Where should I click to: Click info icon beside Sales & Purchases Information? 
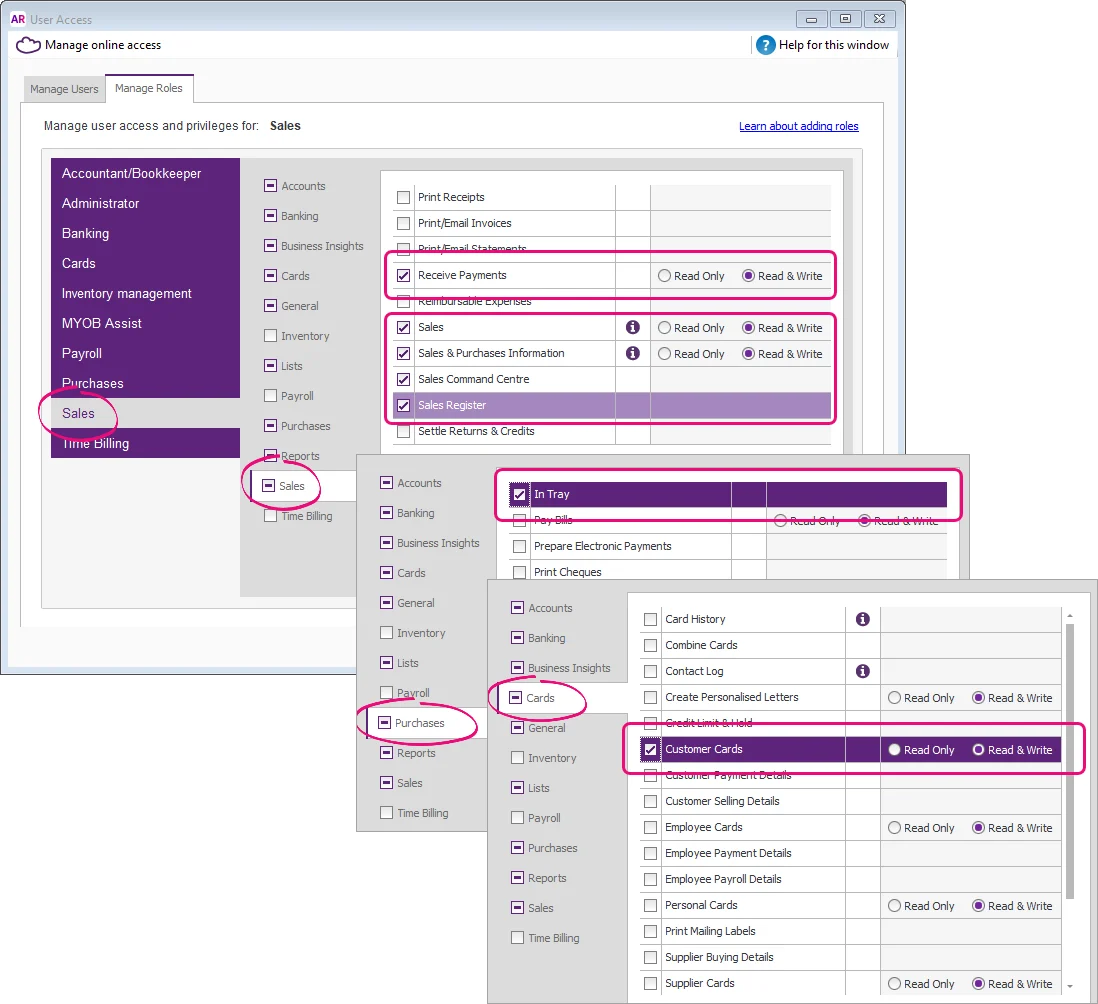tap(632, 353)
